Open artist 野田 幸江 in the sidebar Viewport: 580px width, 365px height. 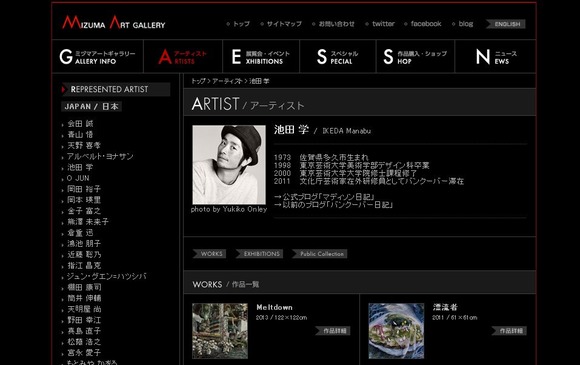pos(84,320)
